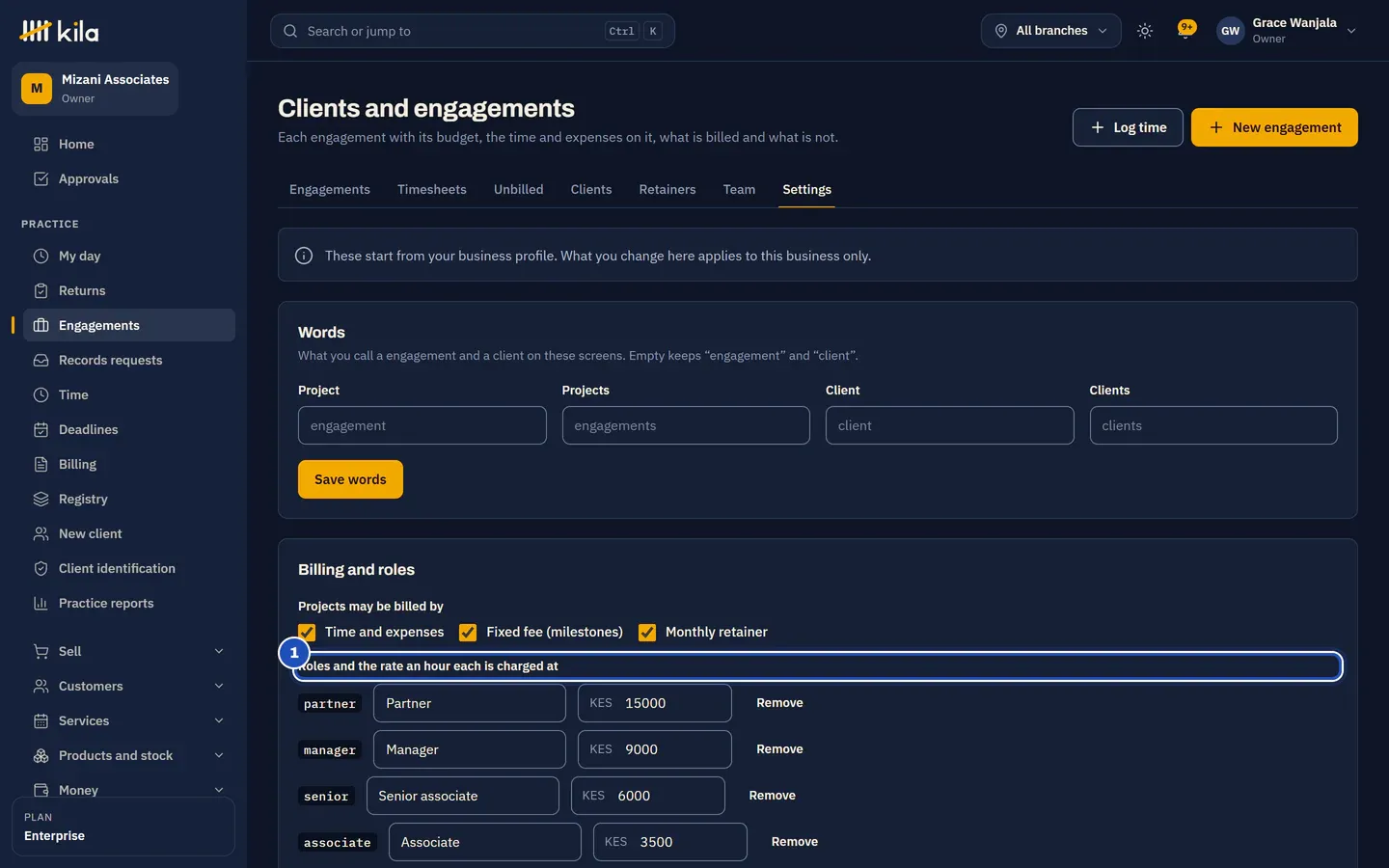Click the Returns clipboard icon

[x=41, y=290]
